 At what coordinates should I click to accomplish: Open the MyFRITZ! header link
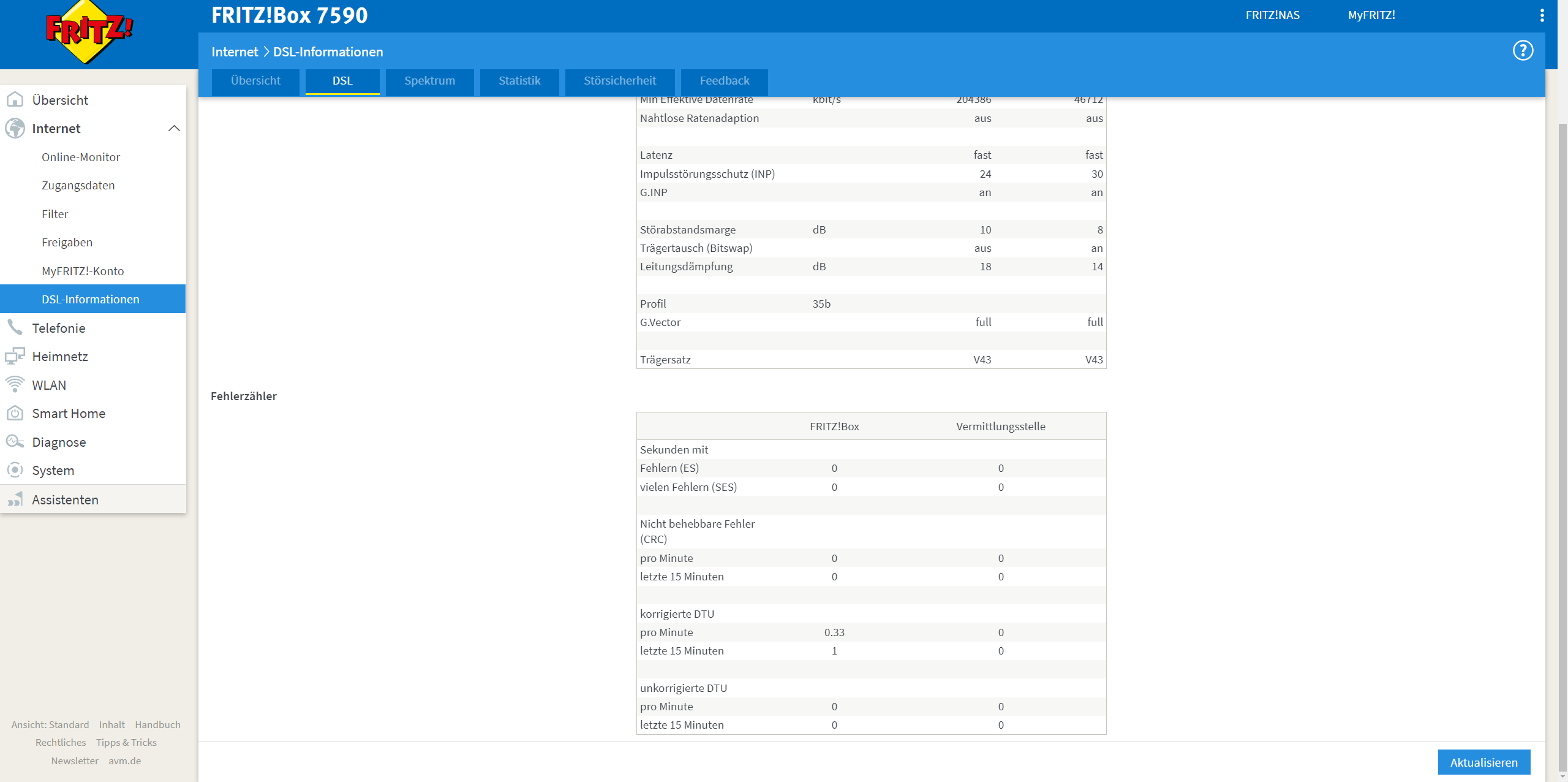coord(1371,15)
